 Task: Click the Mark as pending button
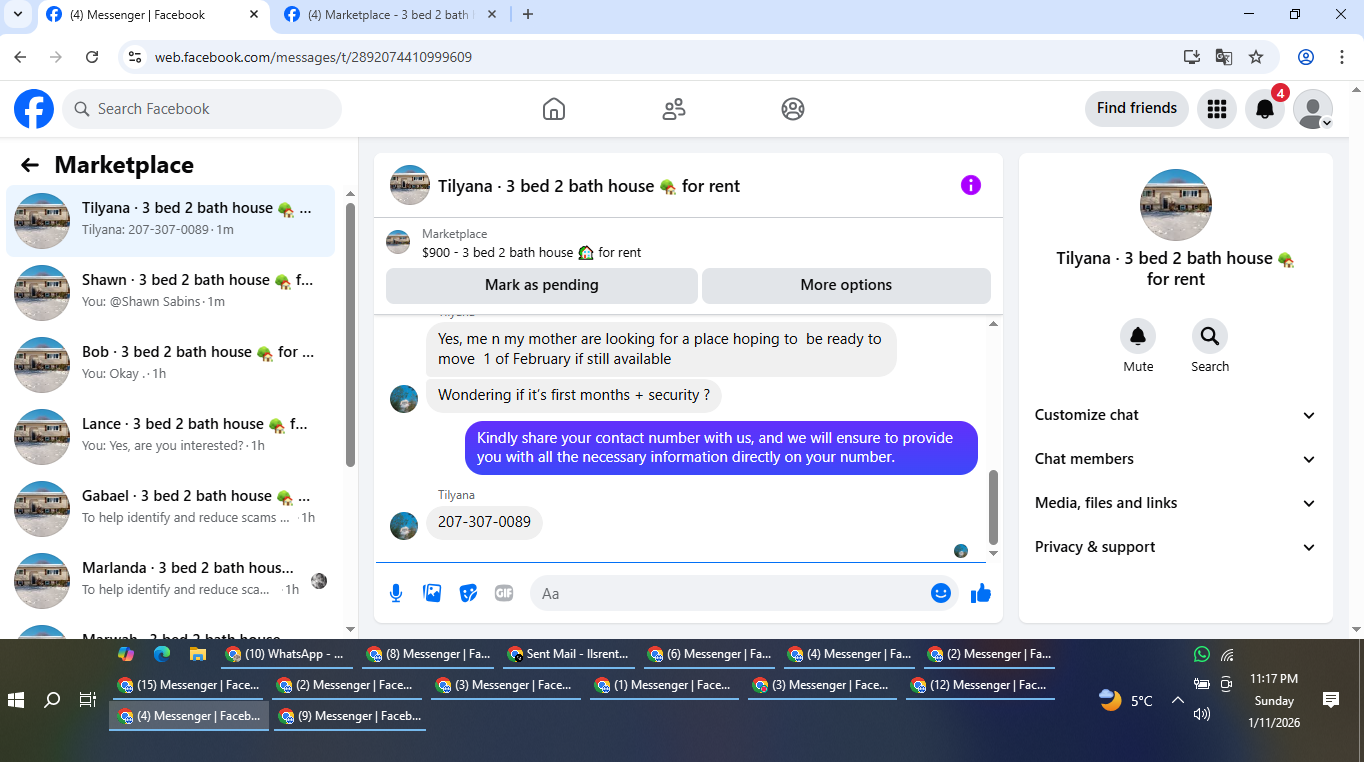click(542, 285)
